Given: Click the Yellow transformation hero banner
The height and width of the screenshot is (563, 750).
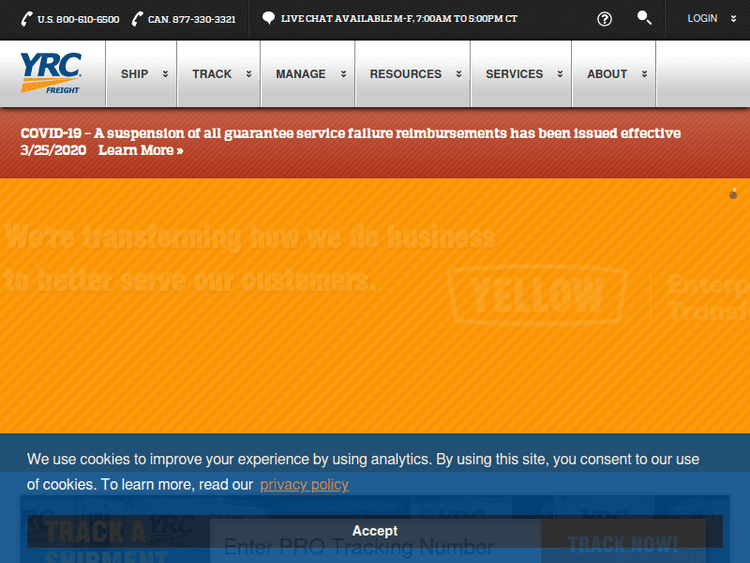Looking at the screenshot, I should pos(375,300).
